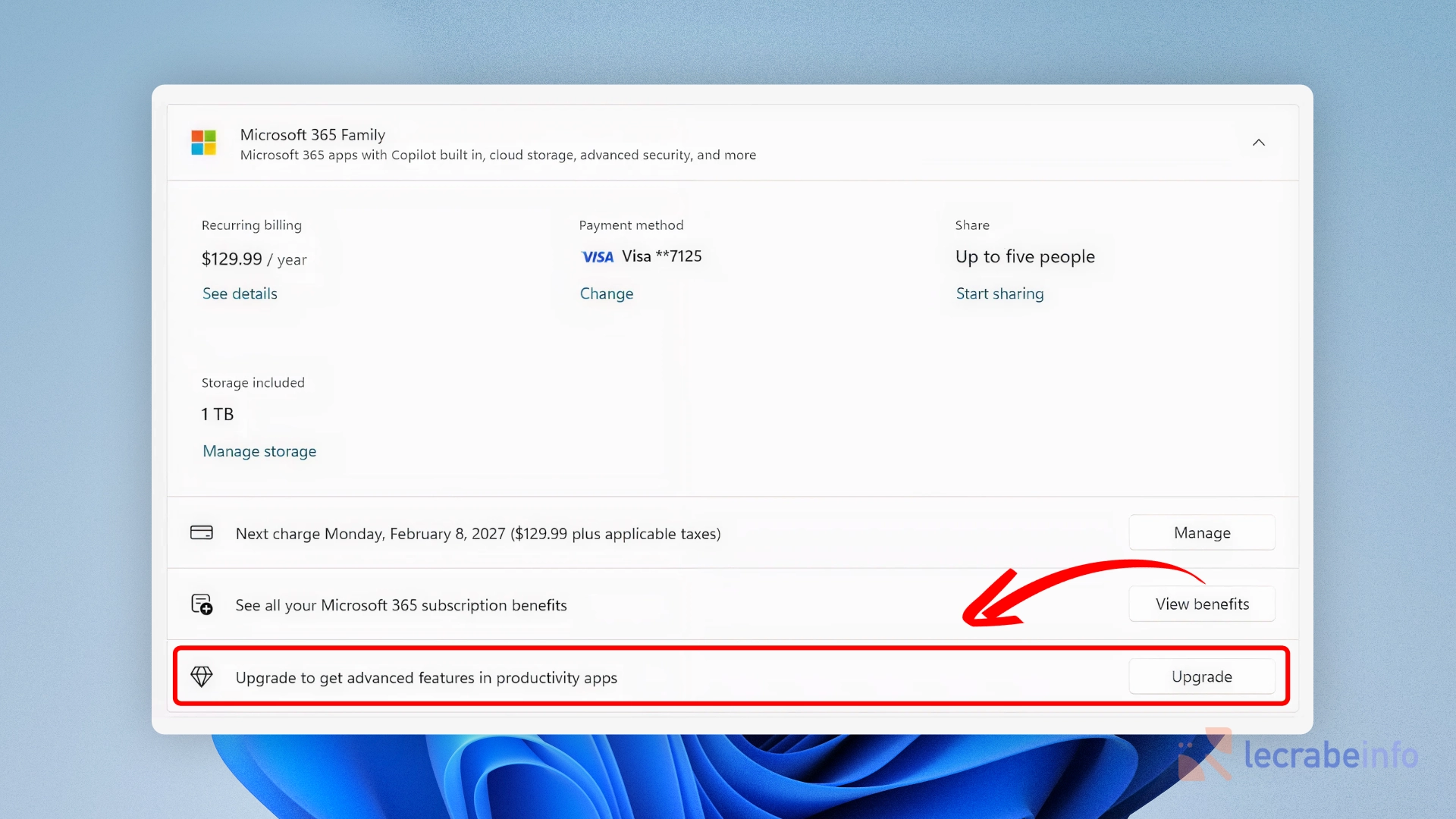Screen dimensions: 1456x819
Task: Click the subscription benefits icon with plus
Action: click(202, 604)
